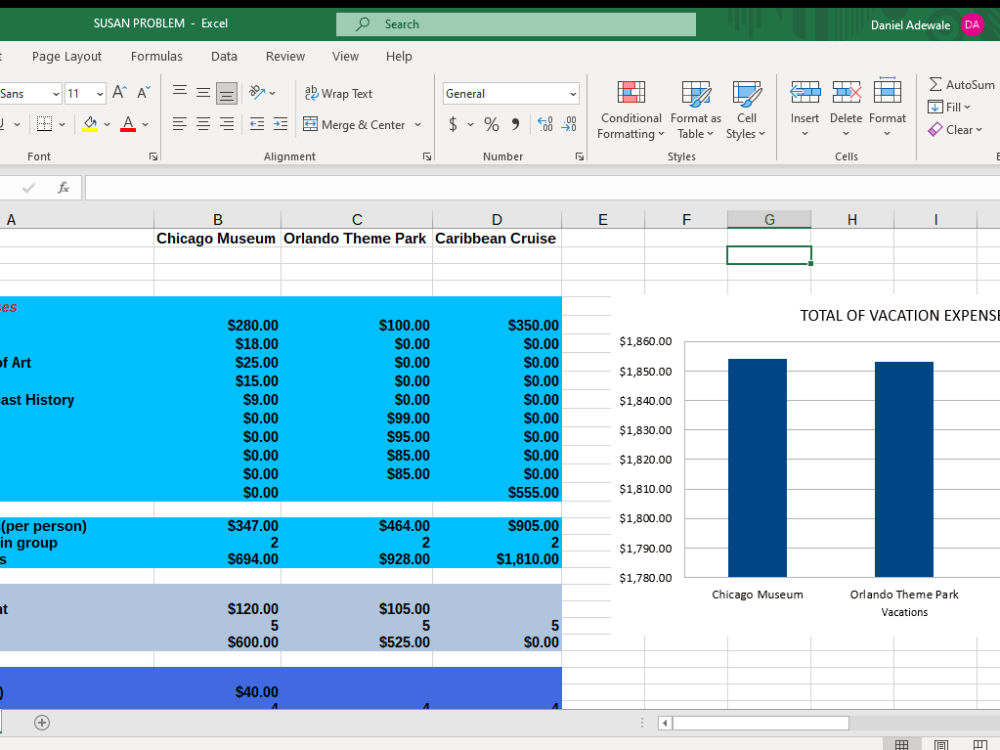
Task: Click the chart title text
Action: 900,316
